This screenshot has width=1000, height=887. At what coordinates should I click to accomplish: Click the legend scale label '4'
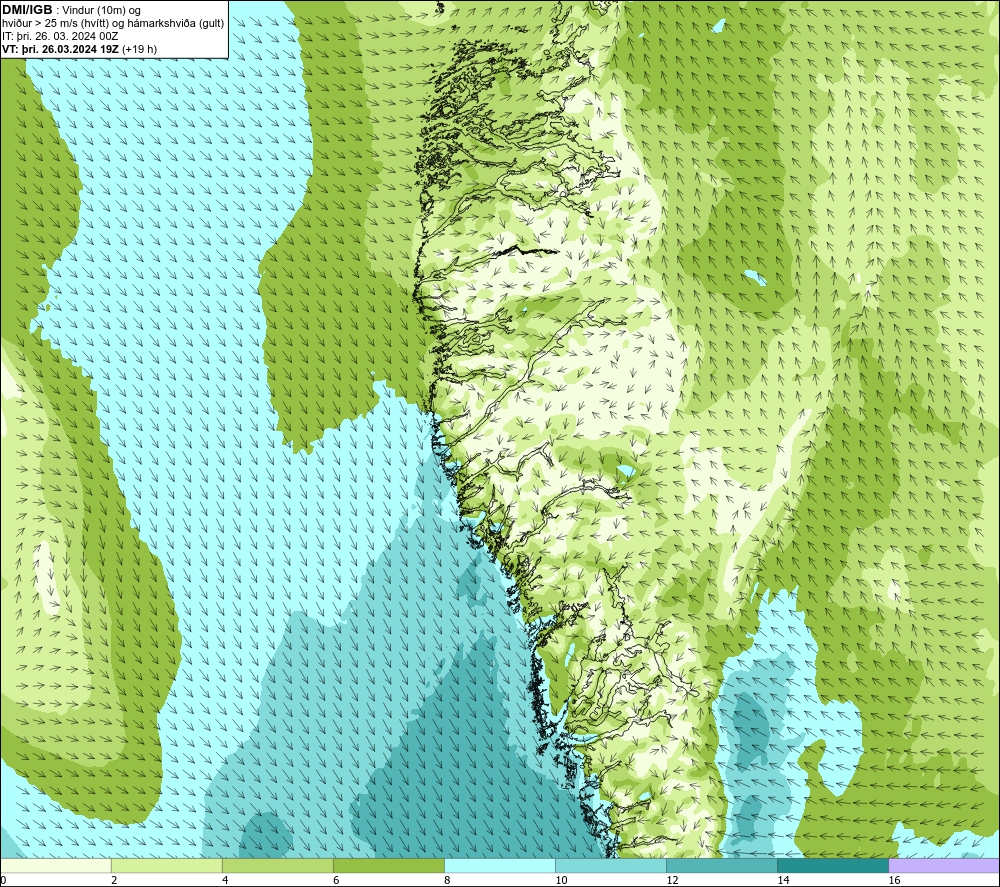point(225,881)
